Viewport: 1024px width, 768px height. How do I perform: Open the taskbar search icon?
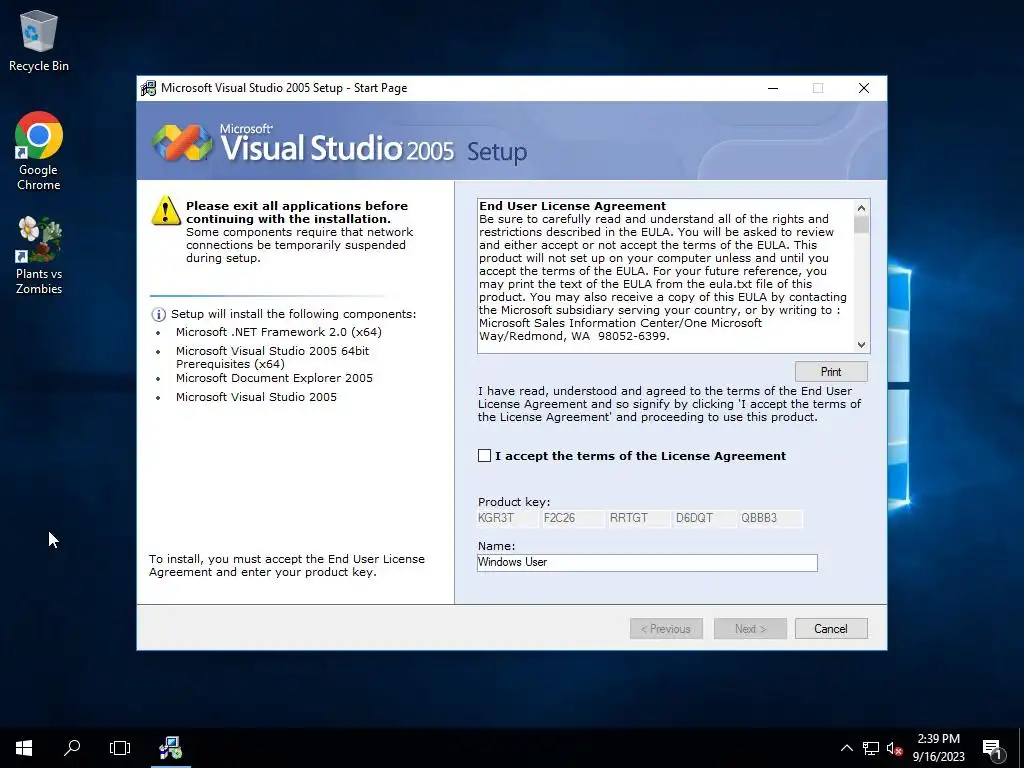[x=72, y=748]
